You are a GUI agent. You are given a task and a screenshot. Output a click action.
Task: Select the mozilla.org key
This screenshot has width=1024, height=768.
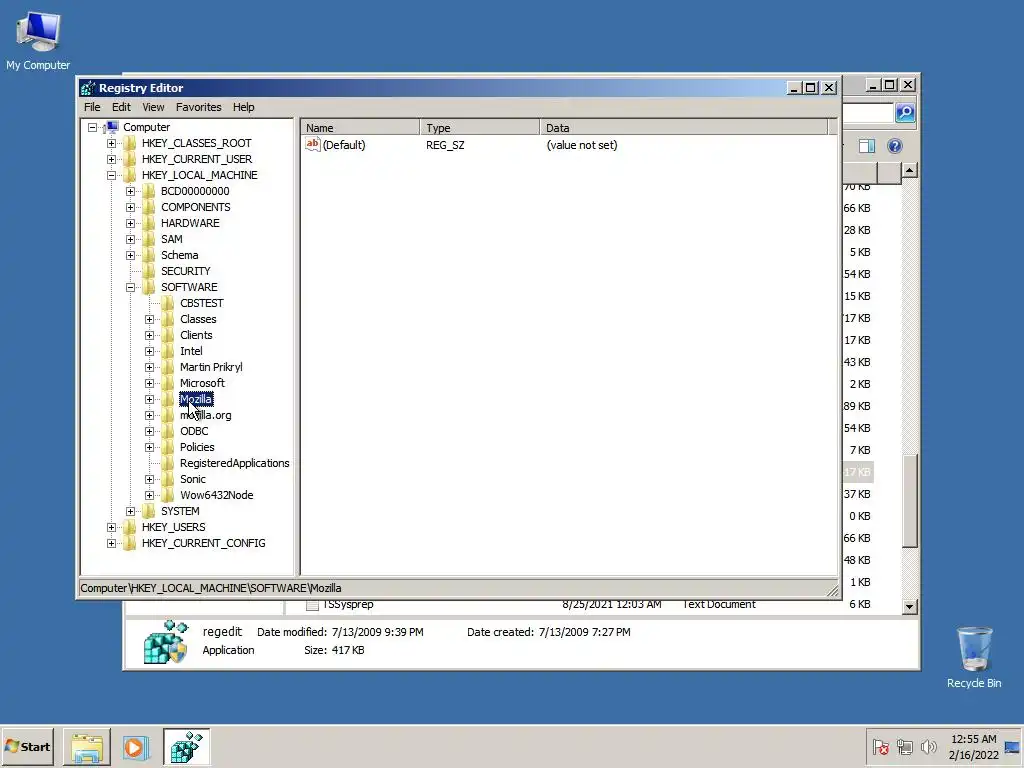(206, 415)
